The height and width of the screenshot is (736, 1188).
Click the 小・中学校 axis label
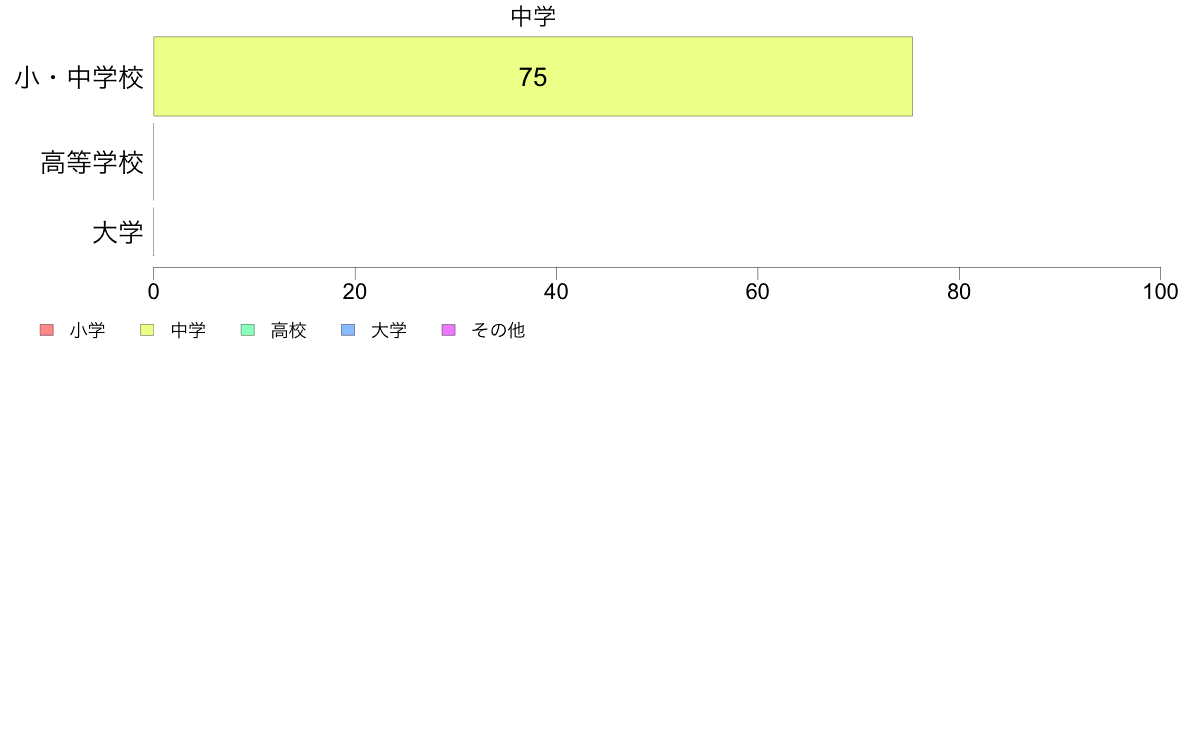coord(79,77)
